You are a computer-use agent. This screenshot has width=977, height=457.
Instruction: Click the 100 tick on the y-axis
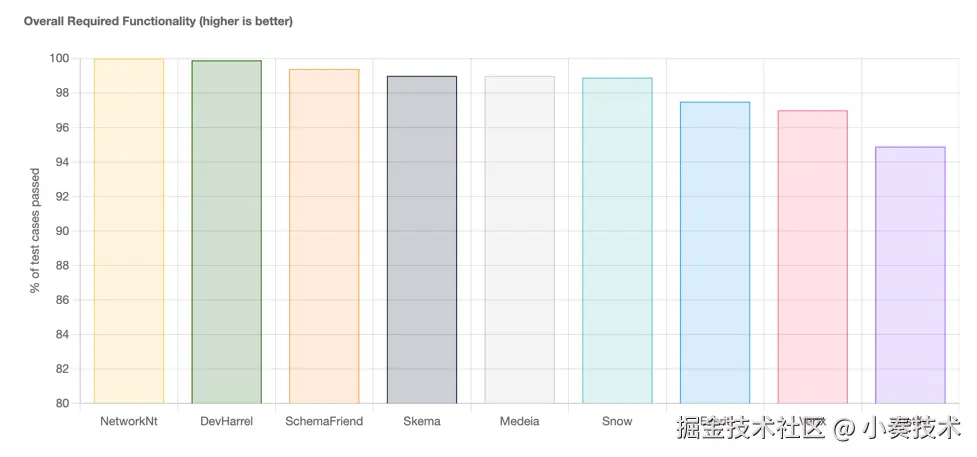[x=59, y=59]
